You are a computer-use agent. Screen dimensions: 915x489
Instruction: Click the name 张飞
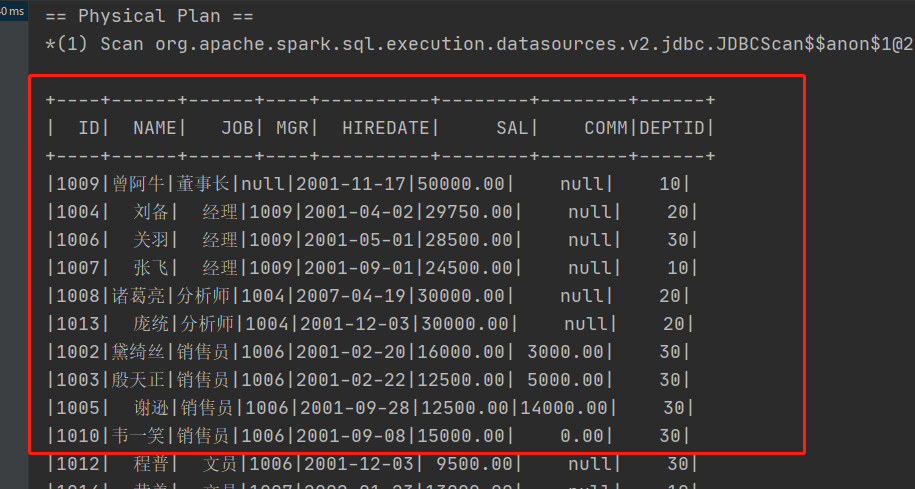pyautogui.click(x=151, y=268)
